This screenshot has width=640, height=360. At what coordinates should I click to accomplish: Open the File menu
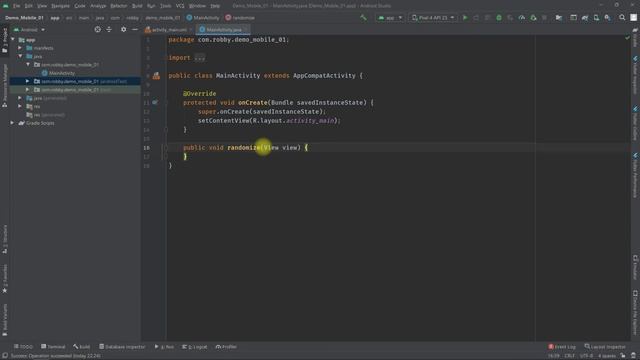[x=16, y=6]
